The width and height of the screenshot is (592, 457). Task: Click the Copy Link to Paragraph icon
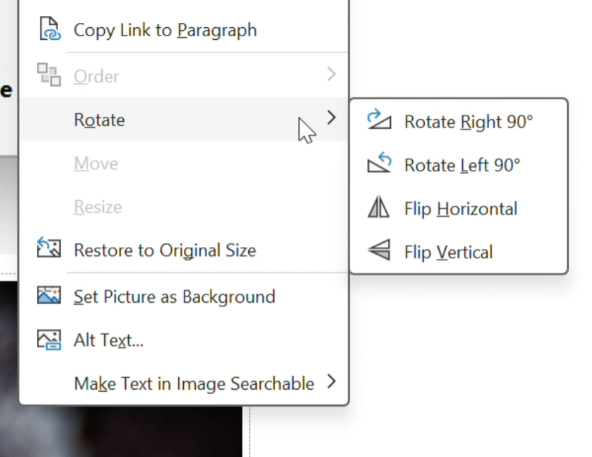pos(49,29)
